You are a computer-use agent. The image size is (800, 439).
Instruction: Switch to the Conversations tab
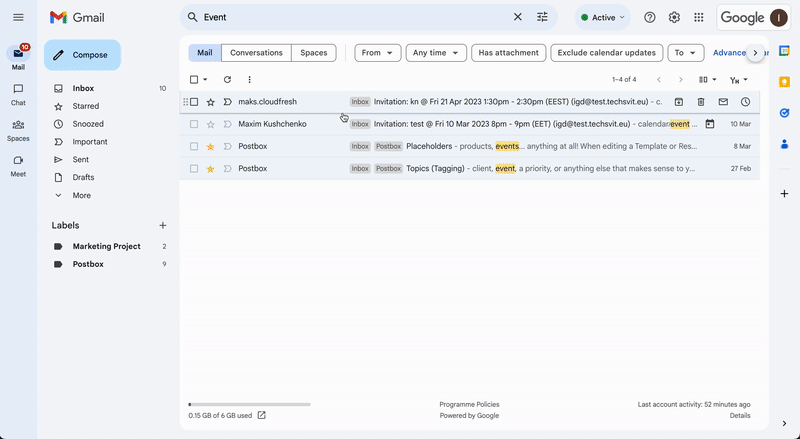(256, 53)
